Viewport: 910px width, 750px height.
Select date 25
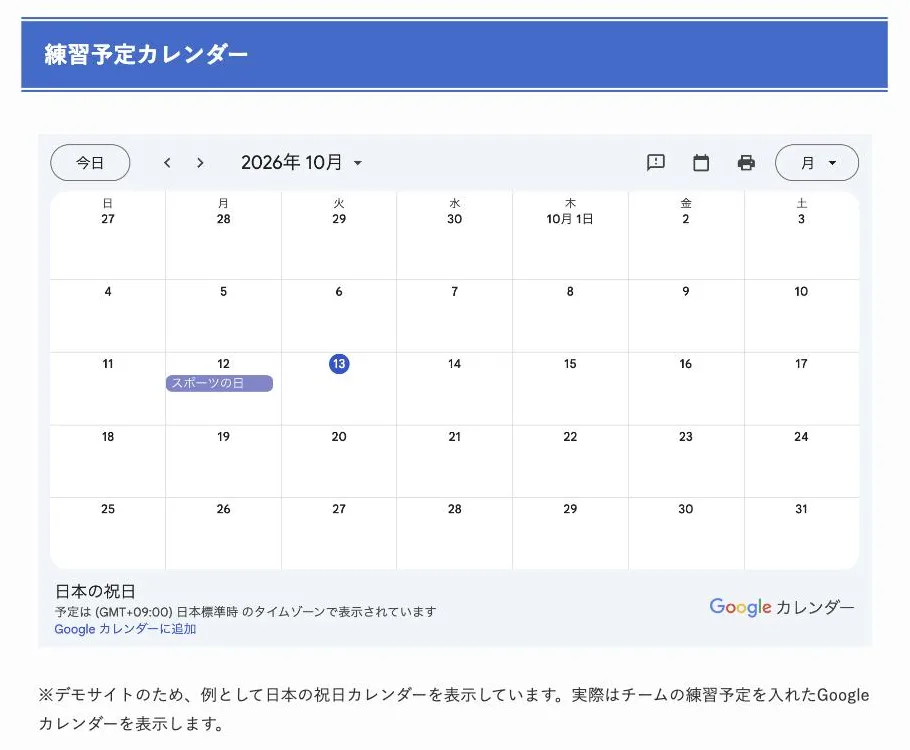[x=108, y=509]
